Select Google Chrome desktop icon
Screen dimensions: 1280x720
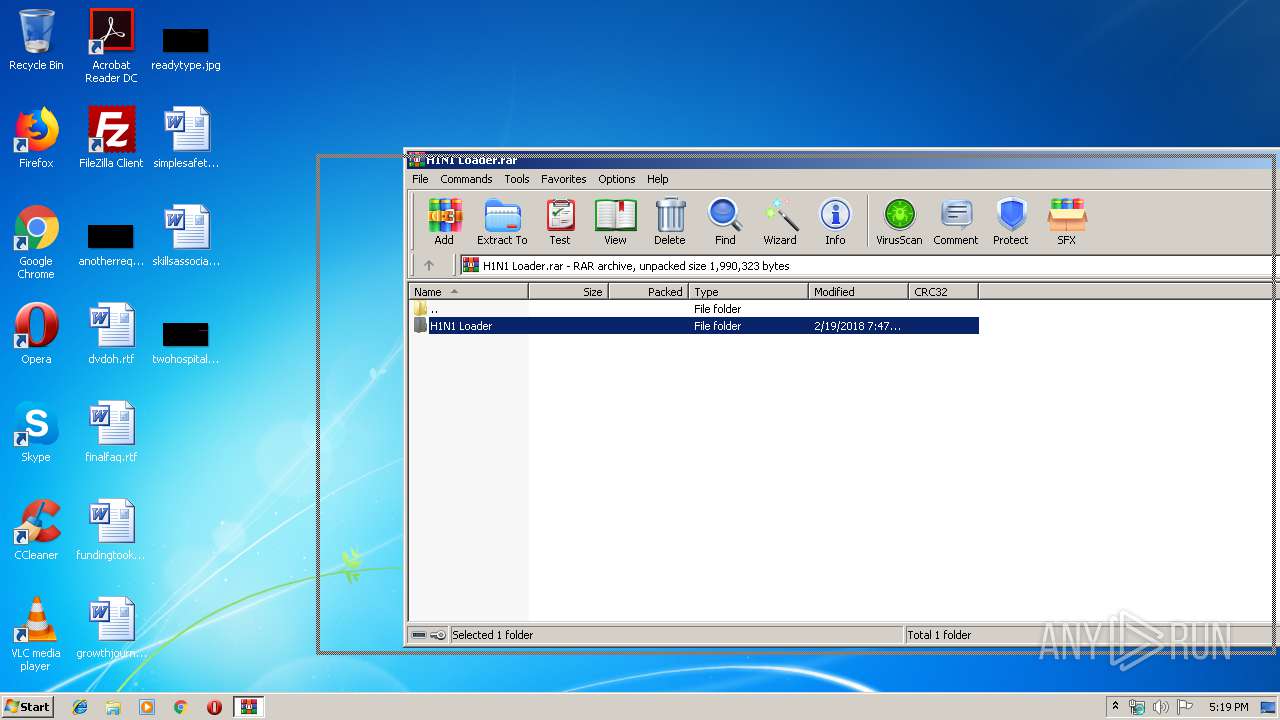36,242
